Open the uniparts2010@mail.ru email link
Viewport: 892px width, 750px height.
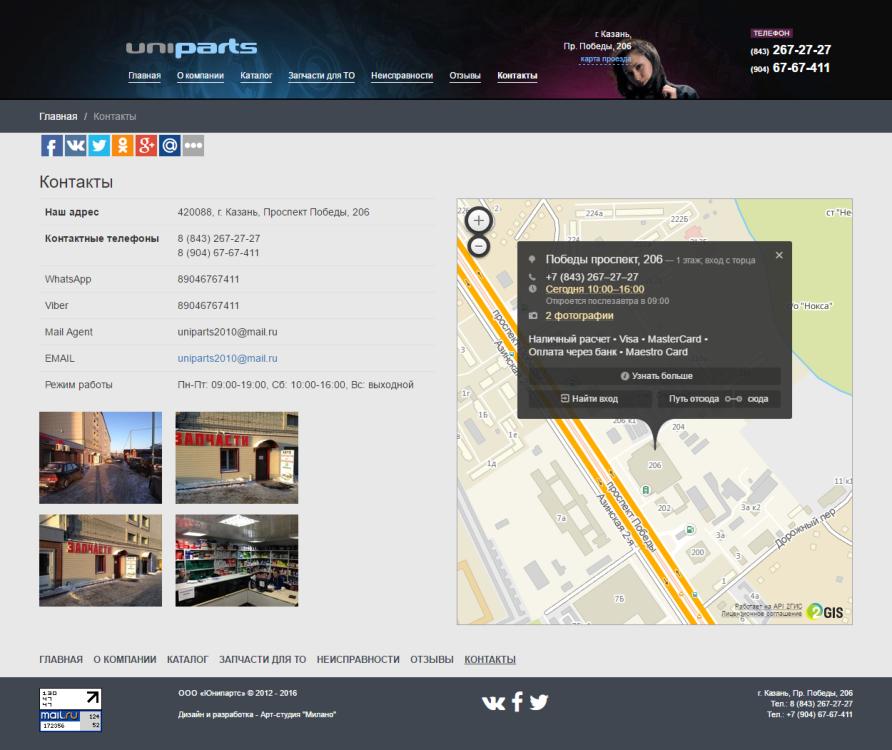click(x=227, y=358)
